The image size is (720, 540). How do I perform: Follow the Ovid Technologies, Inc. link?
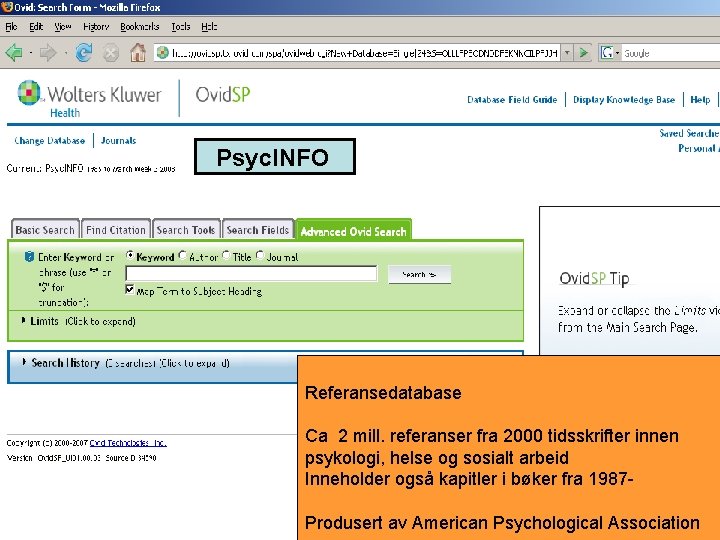click(x=128, y=443)
